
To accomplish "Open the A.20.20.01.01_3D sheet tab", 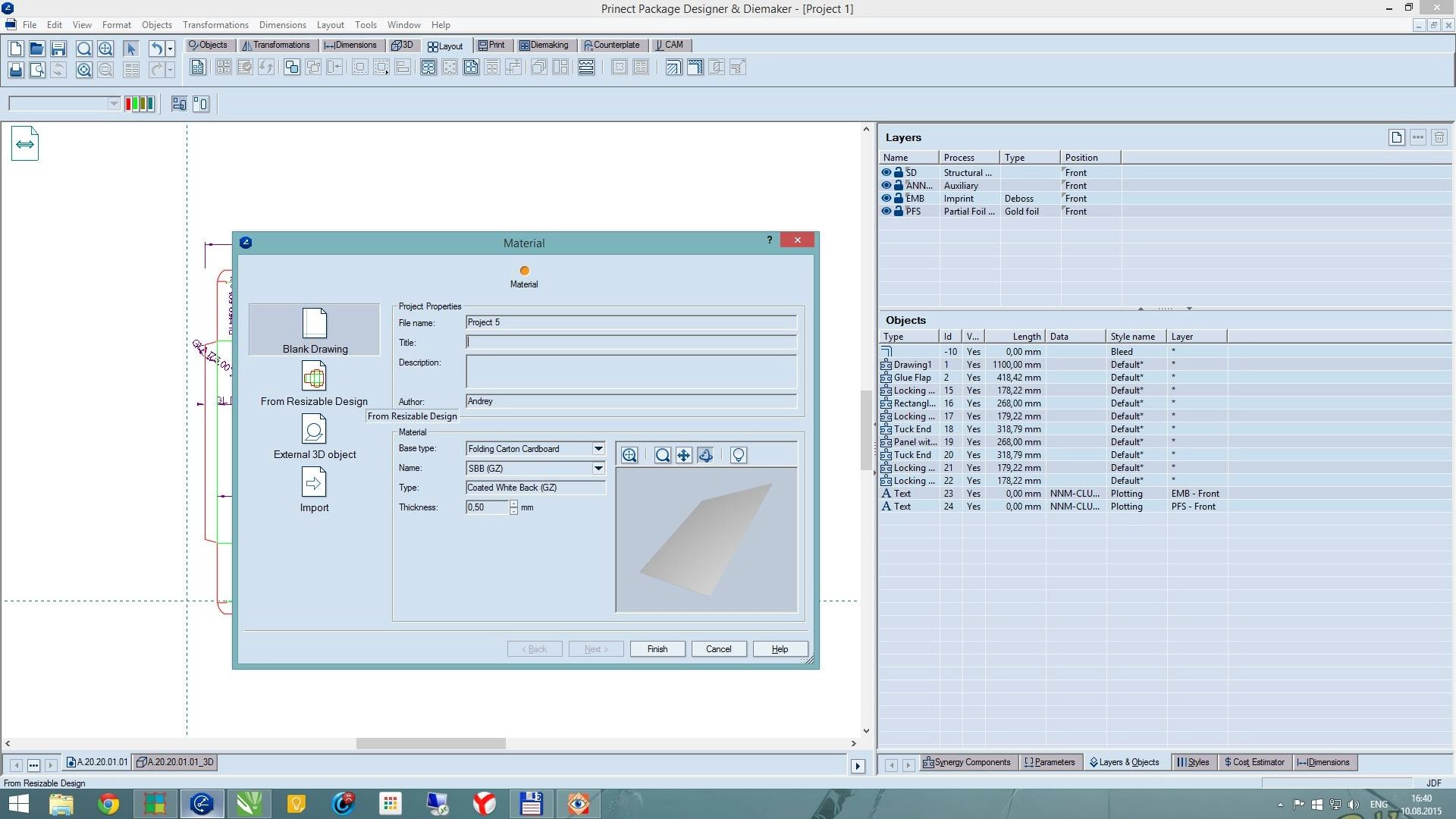I will pyautogui.click(x=175, y=762).
